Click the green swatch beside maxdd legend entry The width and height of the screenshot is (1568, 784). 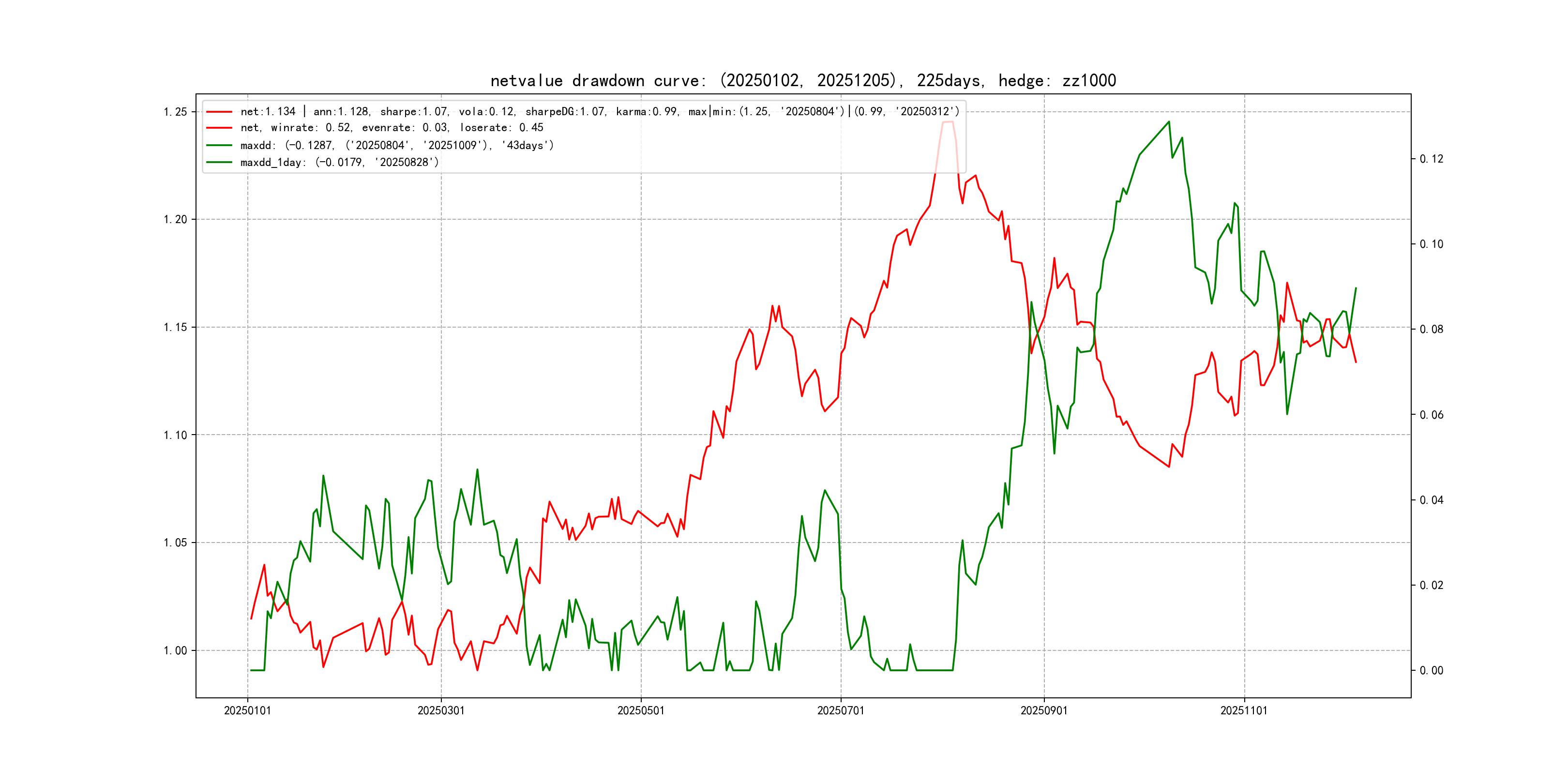click(x=219, y=146)
